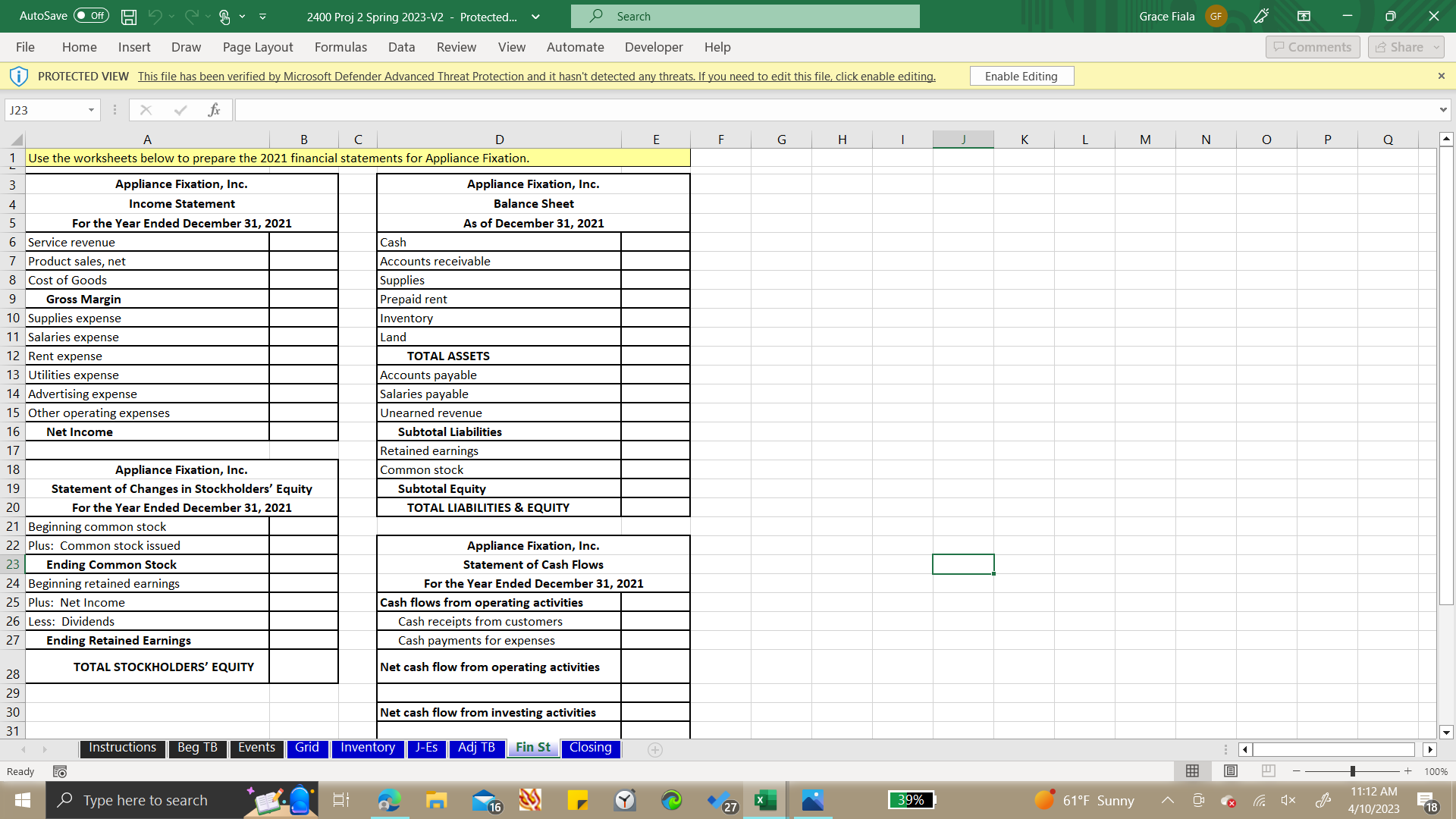Viewport: 1456px width, 819px height.
Task: Select column D header
Action: 499,140
